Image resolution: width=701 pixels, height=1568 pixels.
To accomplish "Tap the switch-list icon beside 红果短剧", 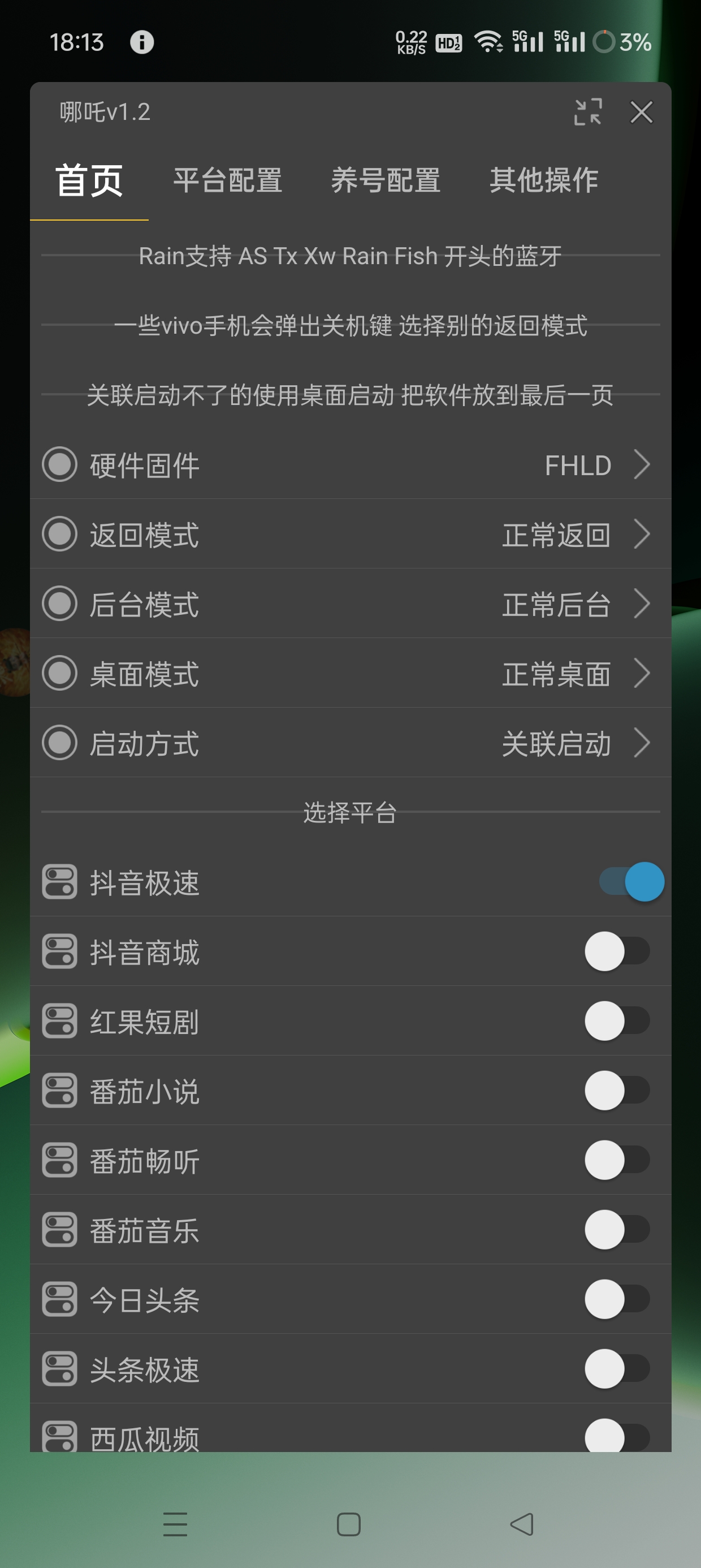I will pos(59,1021).
